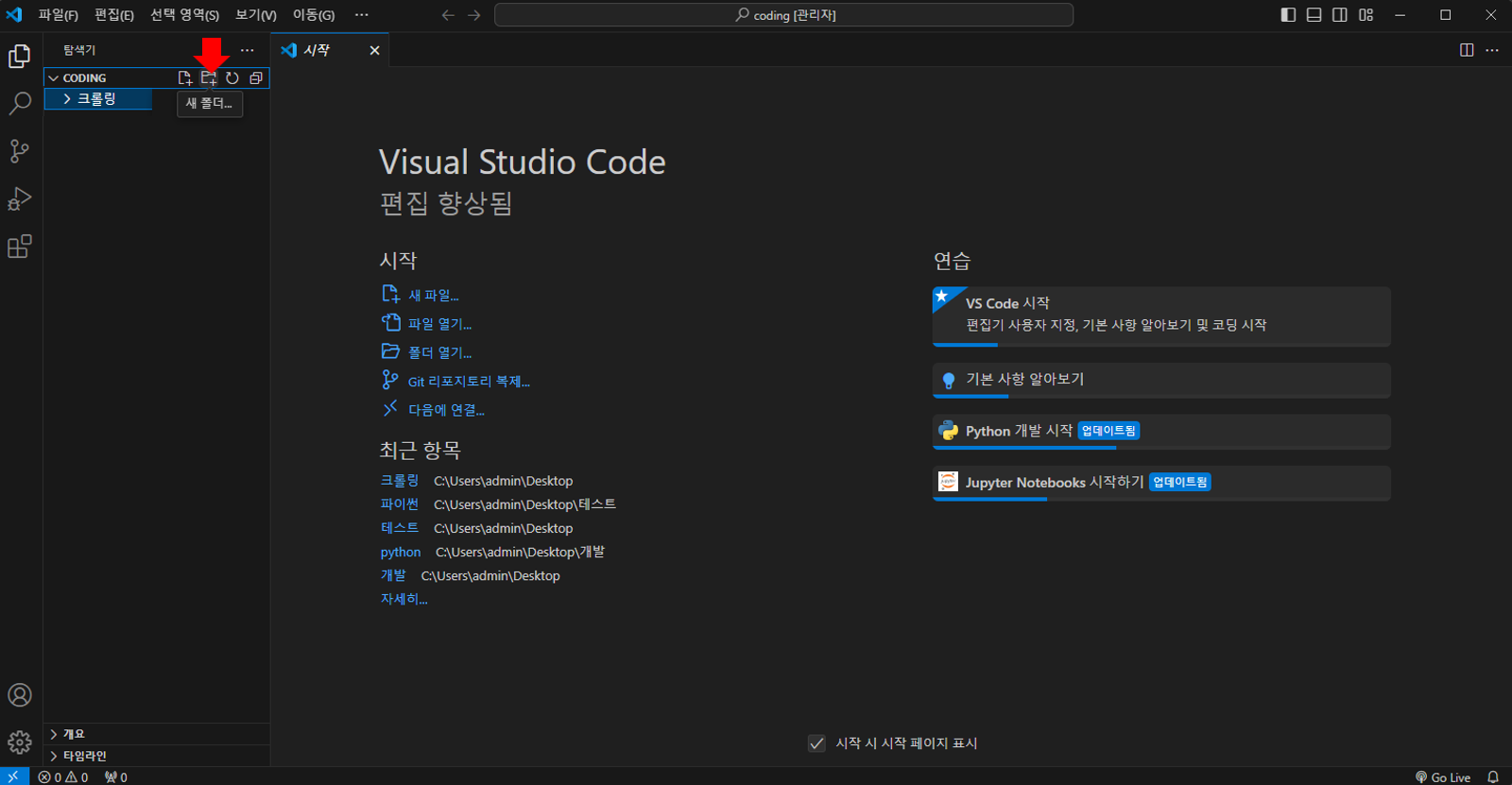
Task: Toggle 시작 시 시작 페이지 표시 checkbox
Action: [817, 743]
